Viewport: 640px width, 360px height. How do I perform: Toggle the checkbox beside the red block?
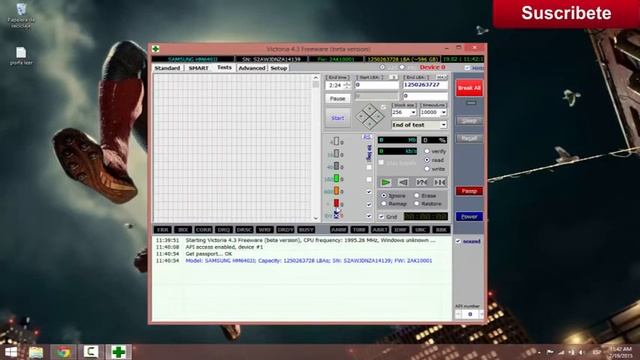pos(369,204)
